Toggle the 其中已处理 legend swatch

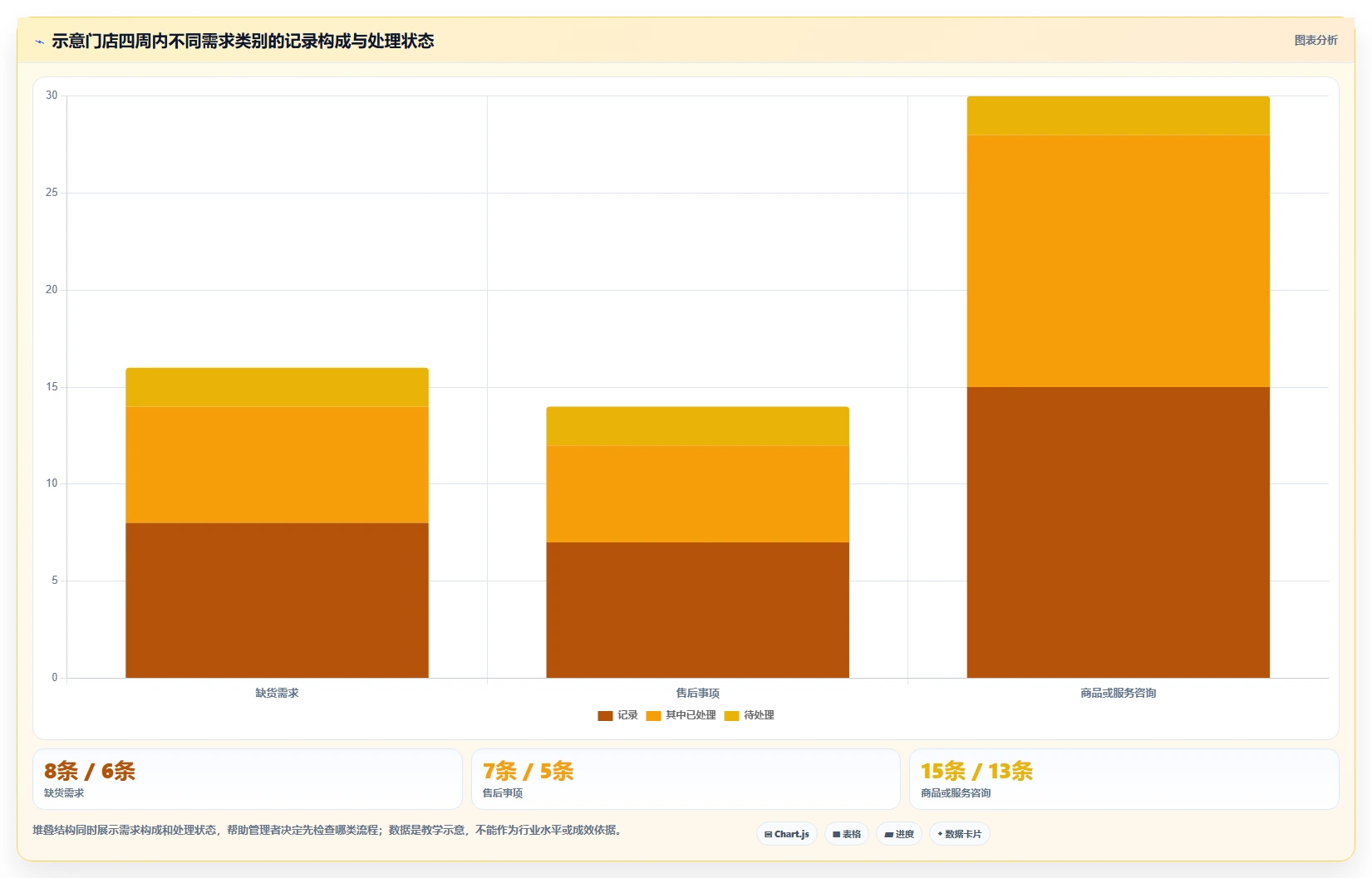click(x=653, y=715)
